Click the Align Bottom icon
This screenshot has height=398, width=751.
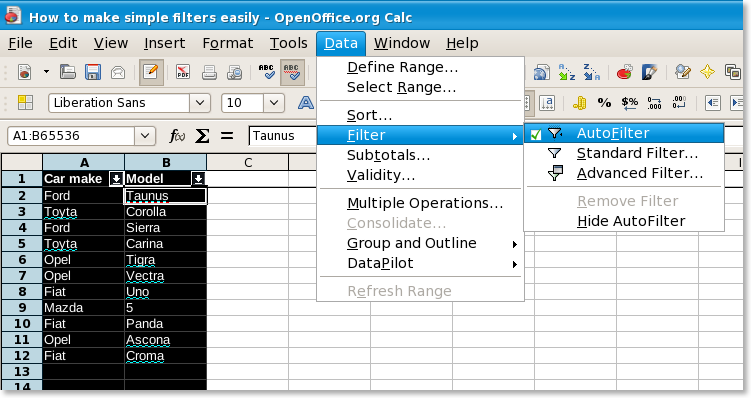pyautogui.click(x=547, y=103)
